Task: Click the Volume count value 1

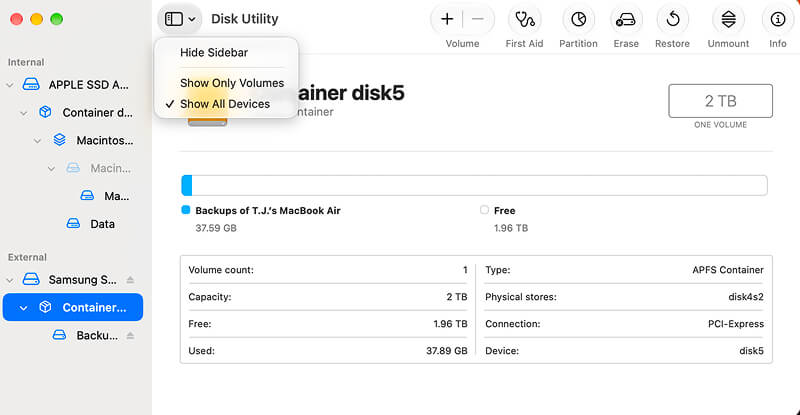Action: tap(465, 270)
